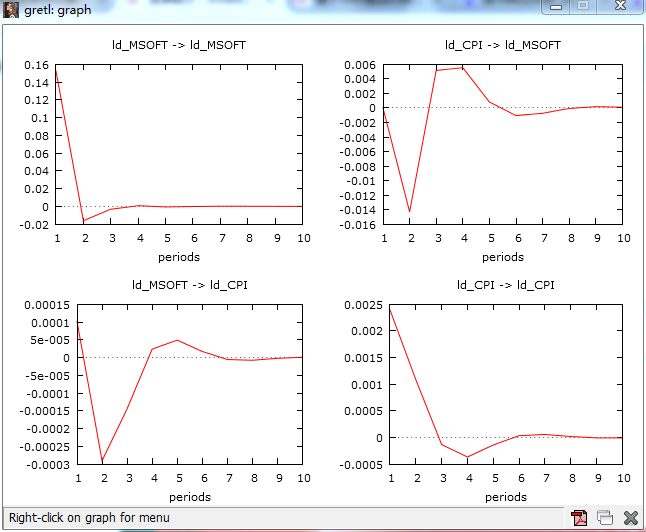The width and height of the screenshot is (646, 532).
Task: Click the 'gretl: graph' window title text
Action: click(58, 9)
